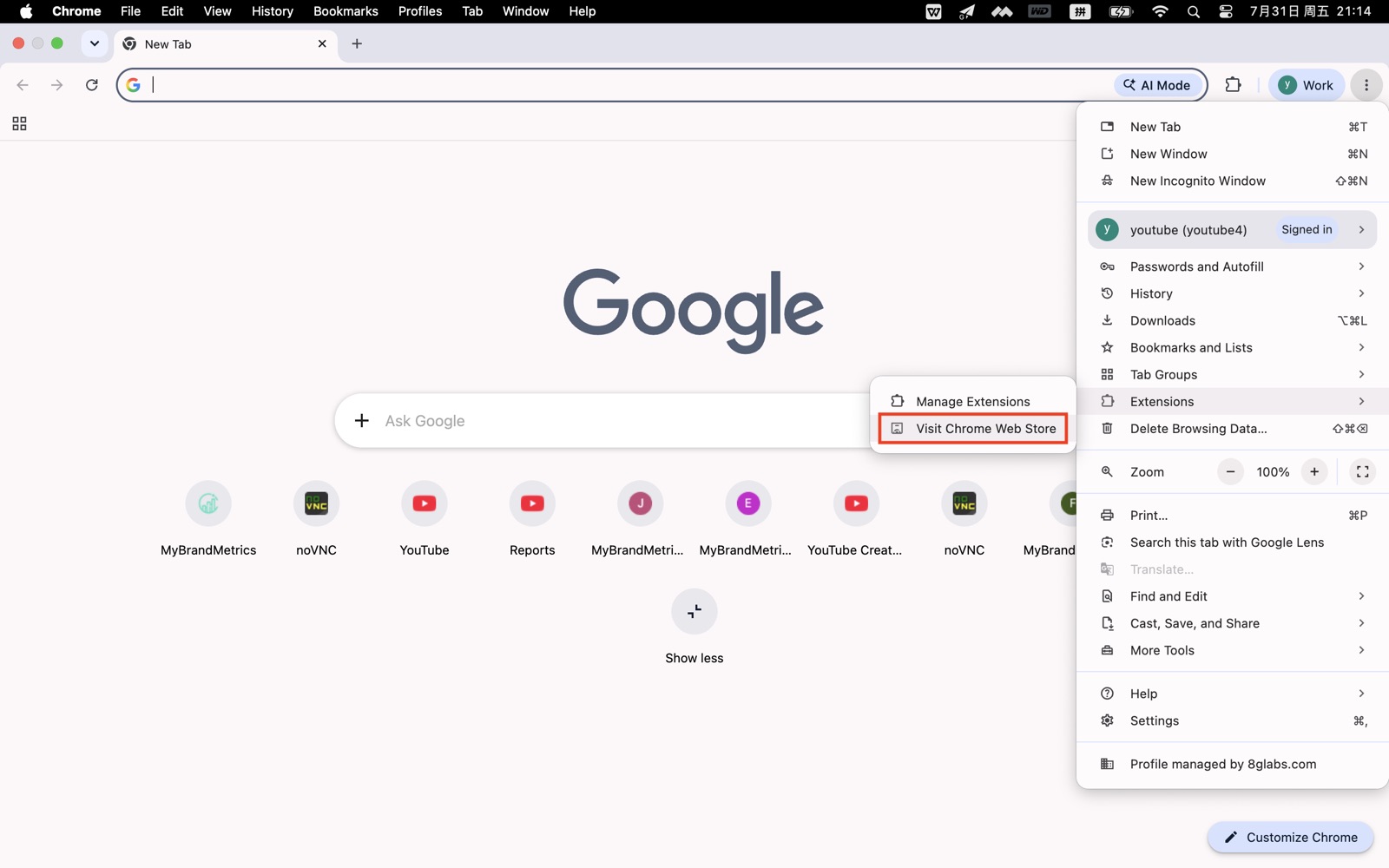
Task: Open the Wi-Fi status menu
Action: click(x=1160, y=11)
